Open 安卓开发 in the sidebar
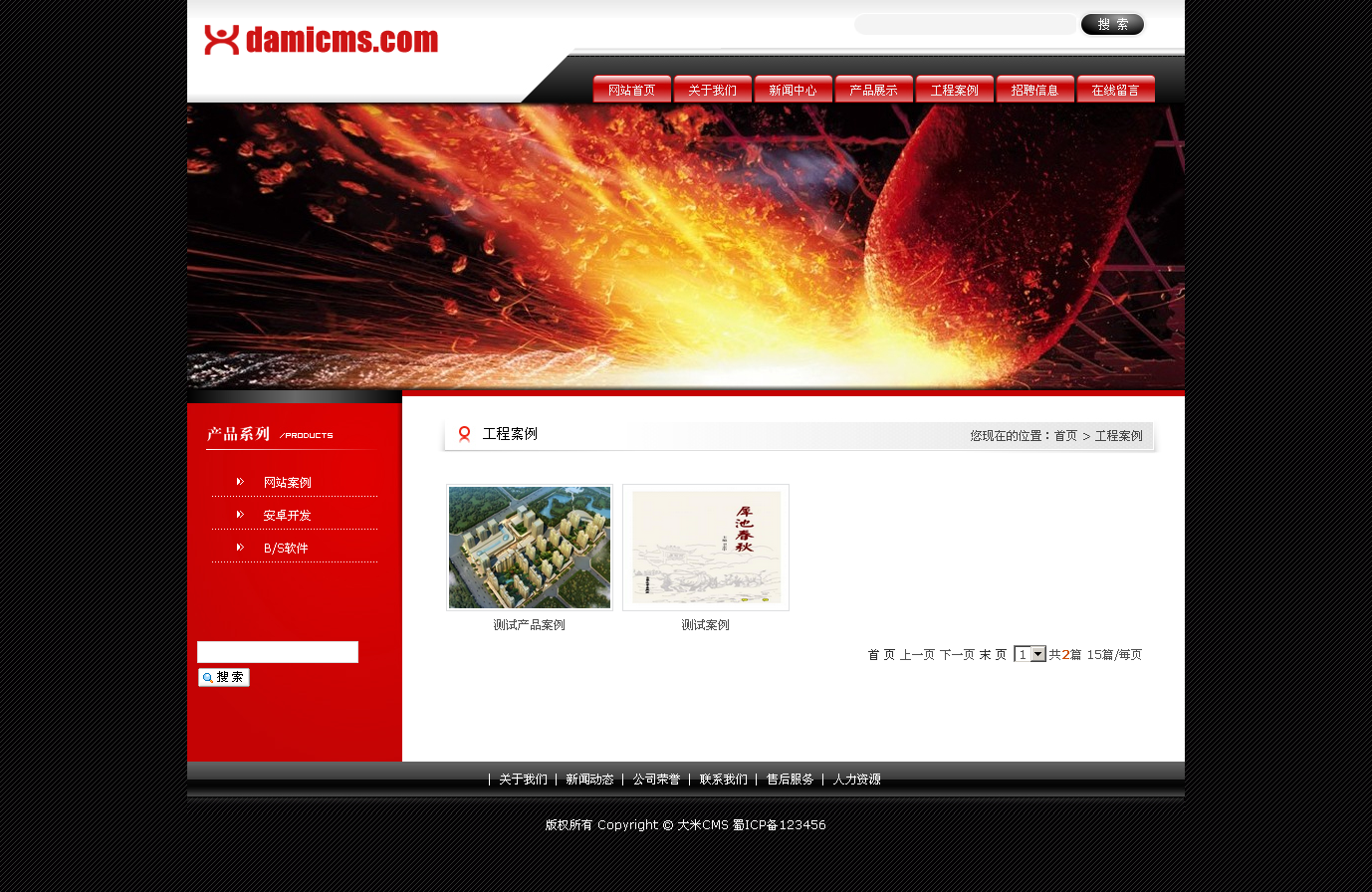Viewport: 1372px width, 892px height. click(x=288, y=516)
